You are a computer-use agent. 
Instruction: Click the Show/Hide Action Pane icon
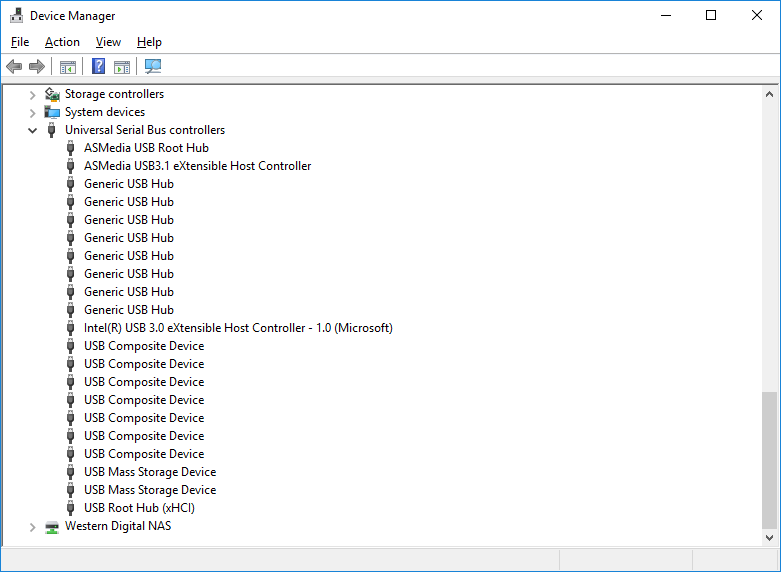(x=122, y=66)
